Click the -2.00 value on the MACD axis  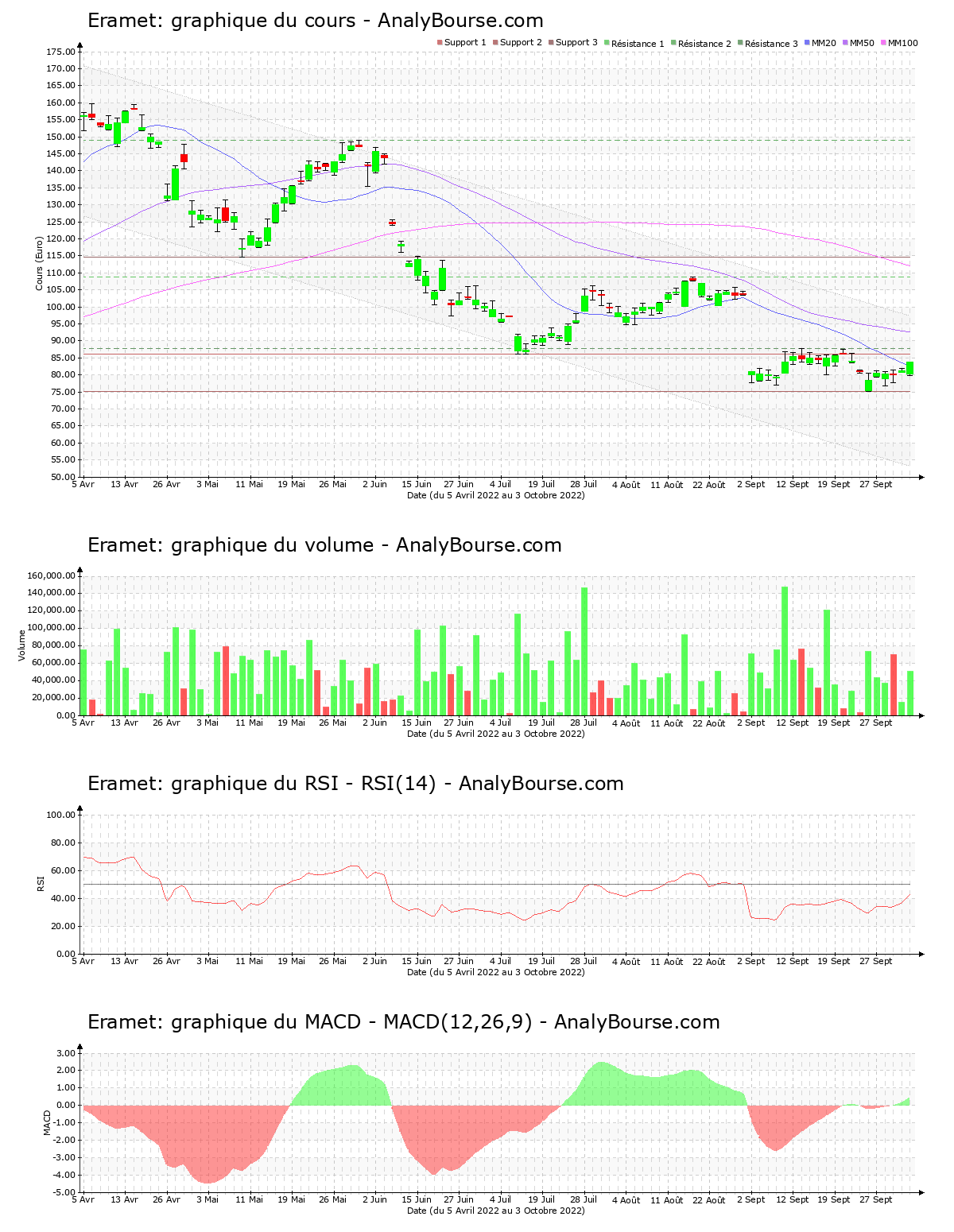point(64,1141)
